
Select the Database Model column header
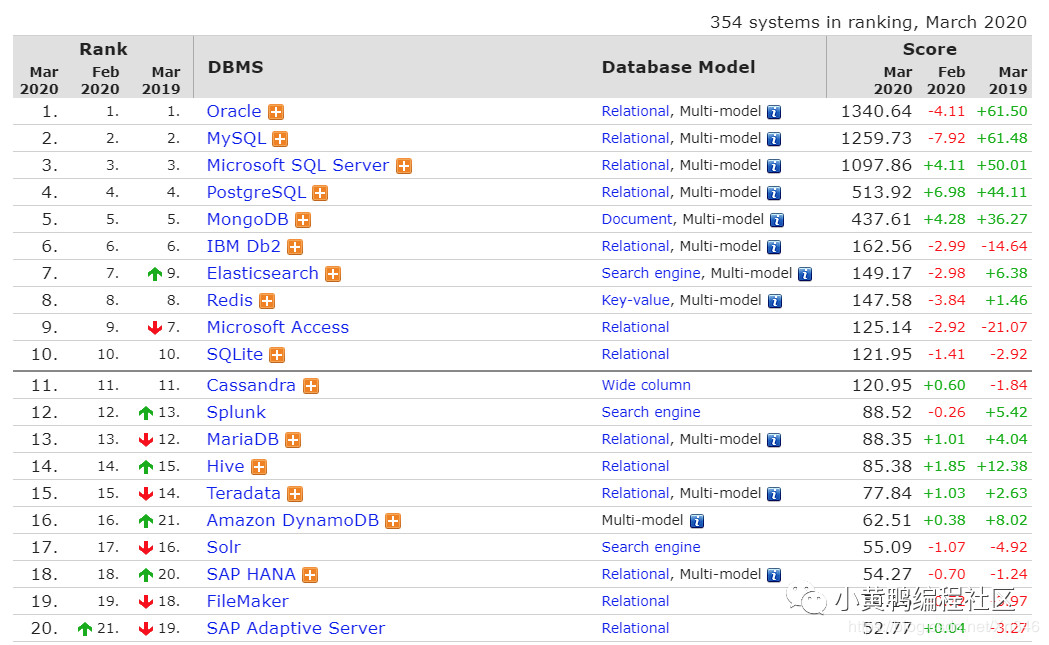coord(678,67)
